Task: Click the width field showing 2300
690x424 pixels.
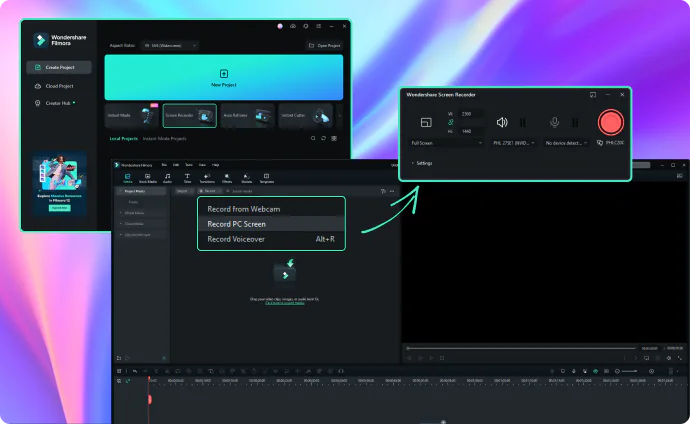Action: tap(471, 113)
